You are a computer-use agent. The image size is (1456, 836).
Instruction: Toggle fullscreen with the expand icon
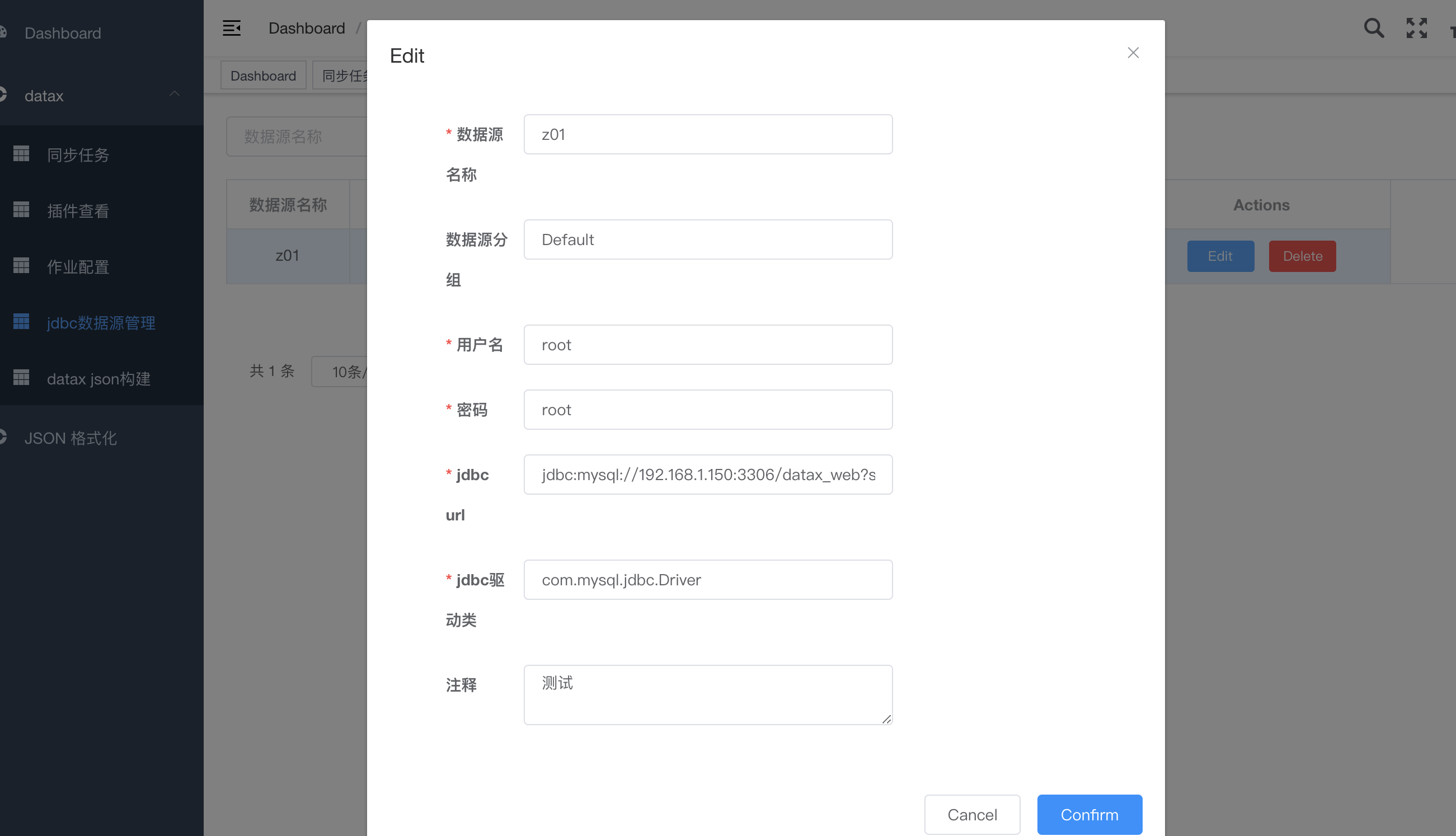click(1416, 28)
